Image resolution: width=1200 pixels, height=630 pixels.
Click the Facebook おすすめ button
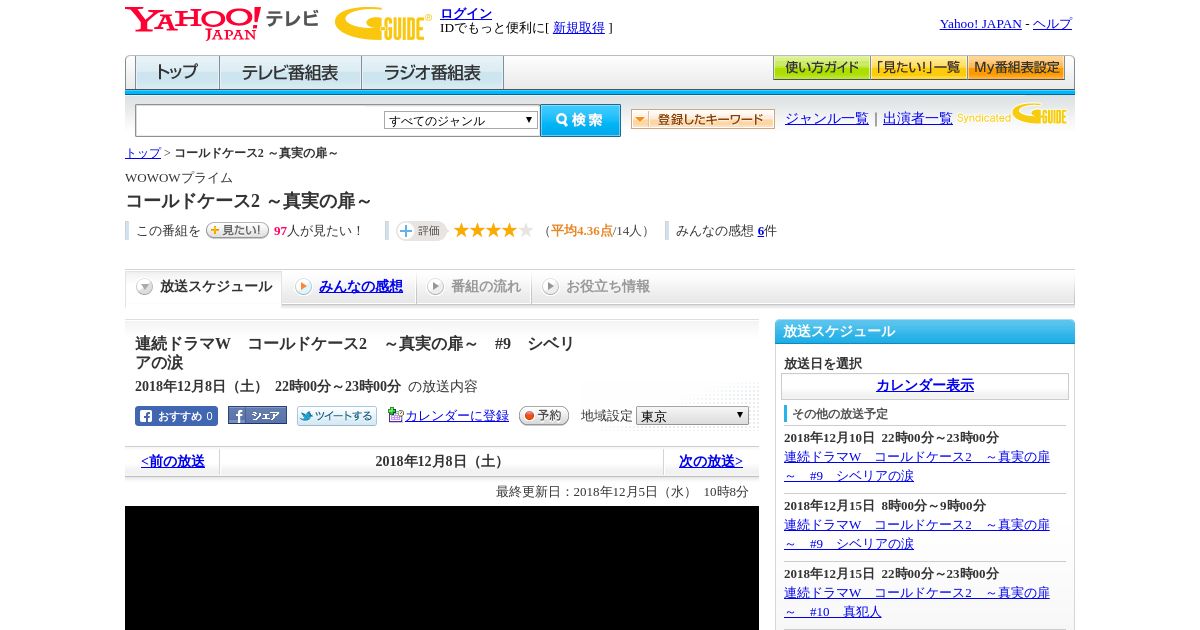(176, 416)
